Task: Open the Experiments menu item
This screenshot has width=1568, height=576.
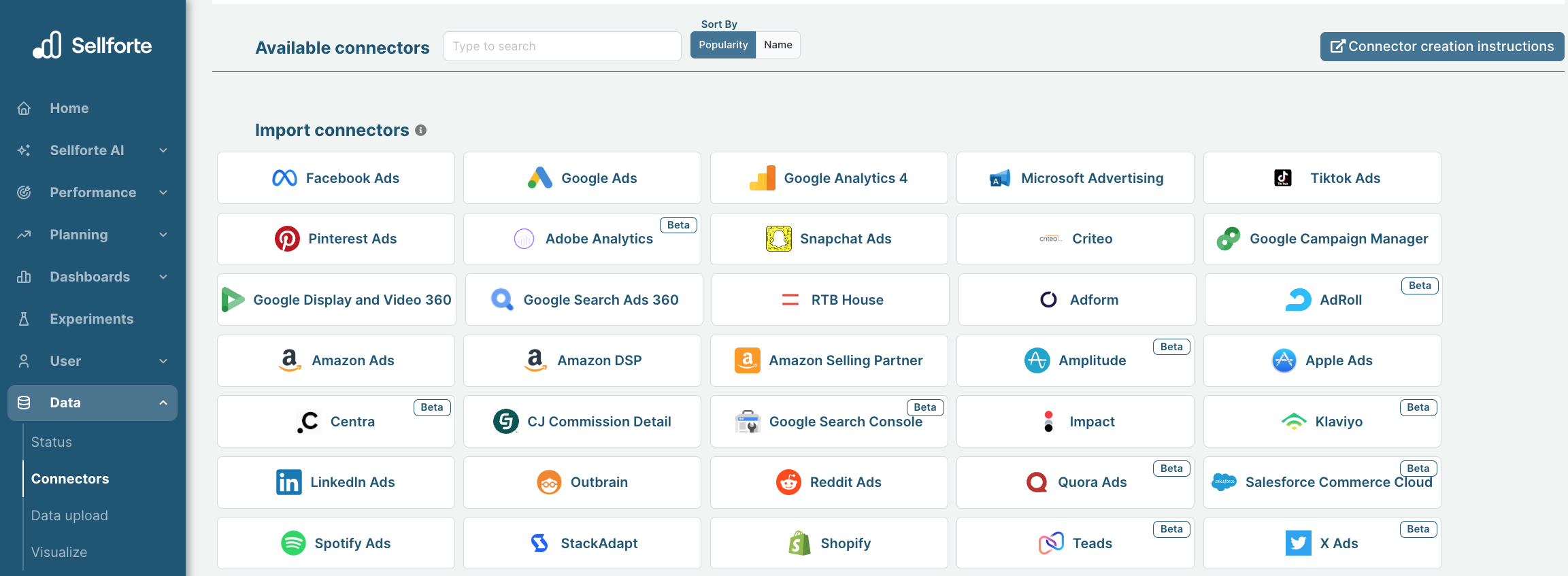Action: pyautogui.click(x=93, y=319)
